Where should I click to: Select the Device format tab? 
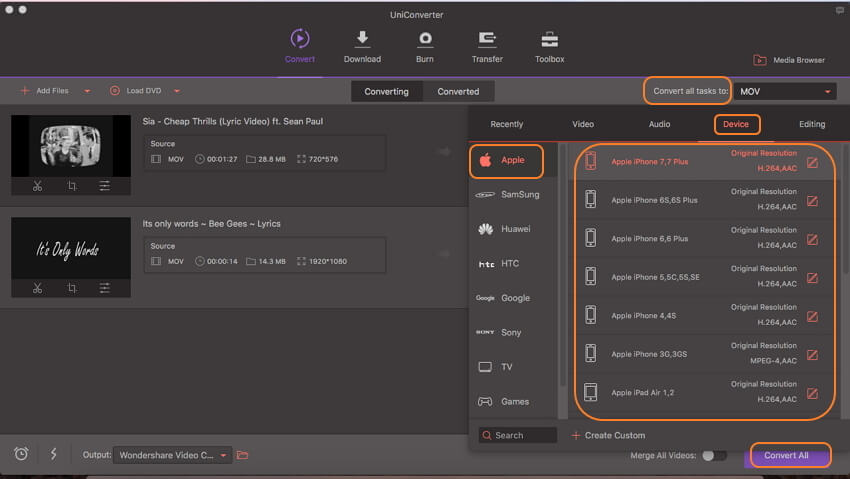pos(736,124)
